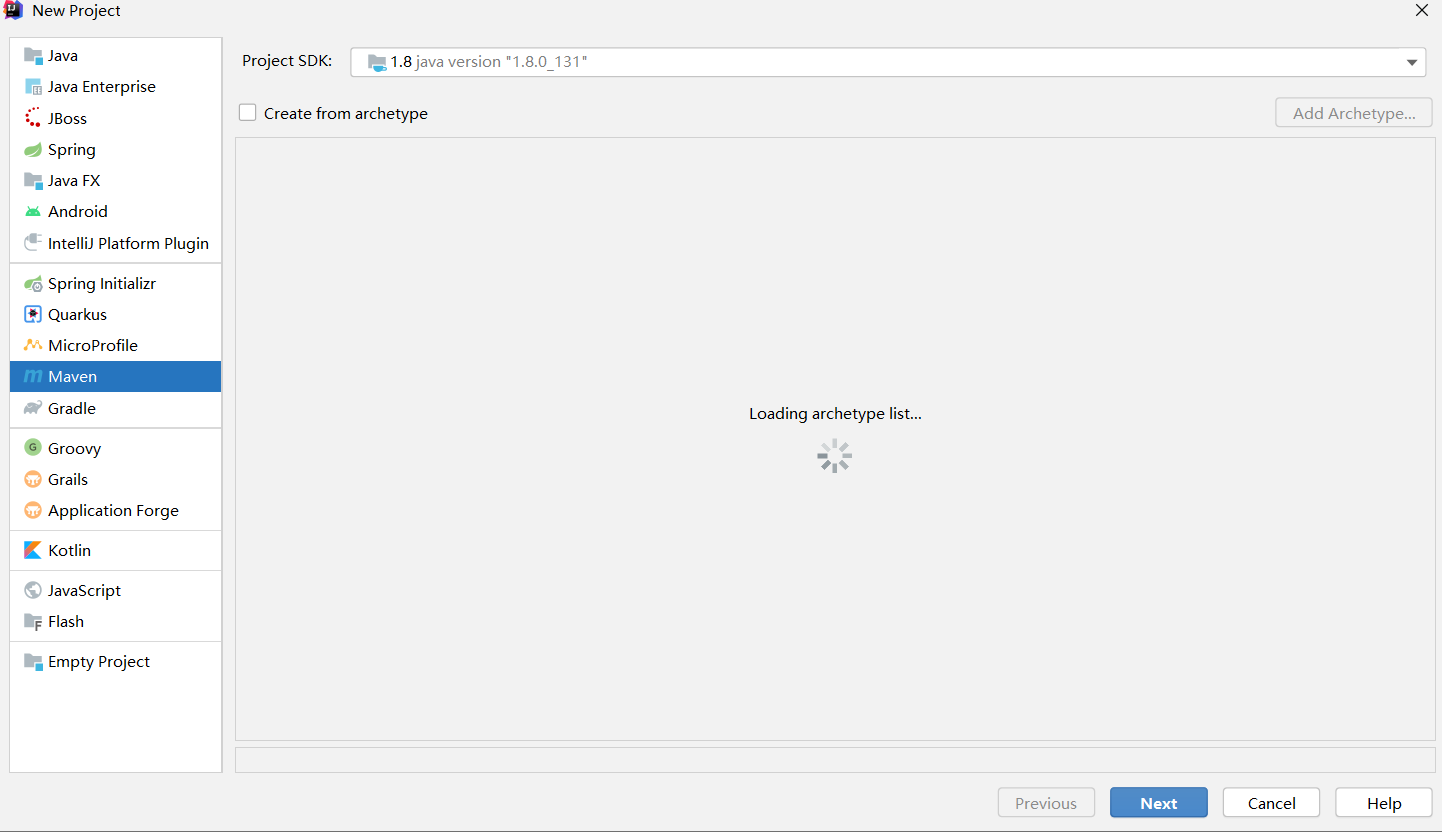Select JavaScript project type
Image resolution: width=1442 pixels, height=832 pixels.
(x=115, y=591)
